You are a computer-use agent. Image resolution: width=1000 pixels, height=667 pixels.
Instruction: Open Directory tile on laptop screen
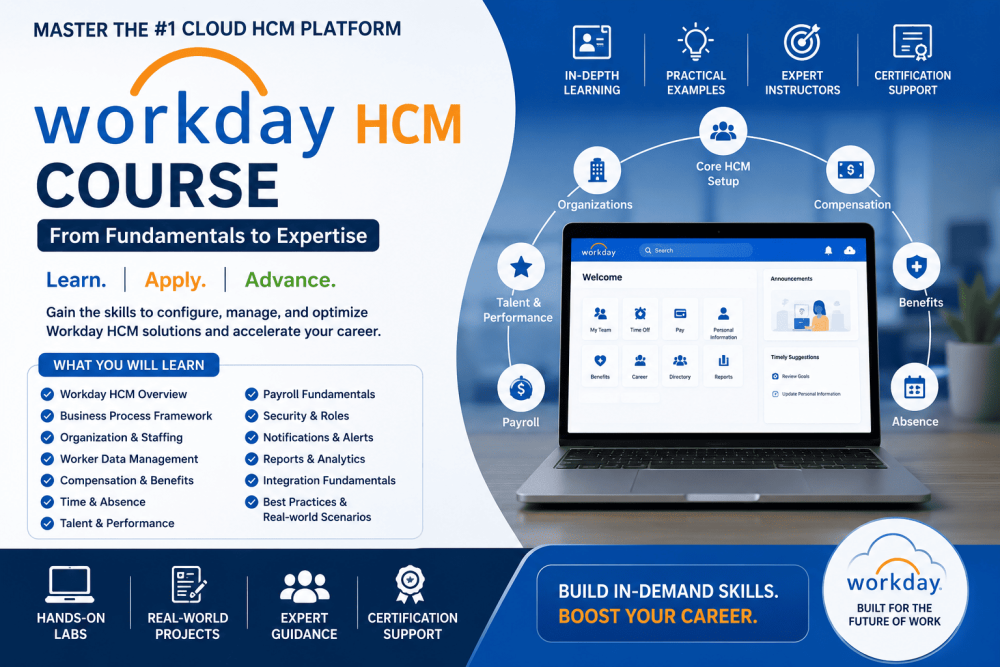tap(680, 366)
